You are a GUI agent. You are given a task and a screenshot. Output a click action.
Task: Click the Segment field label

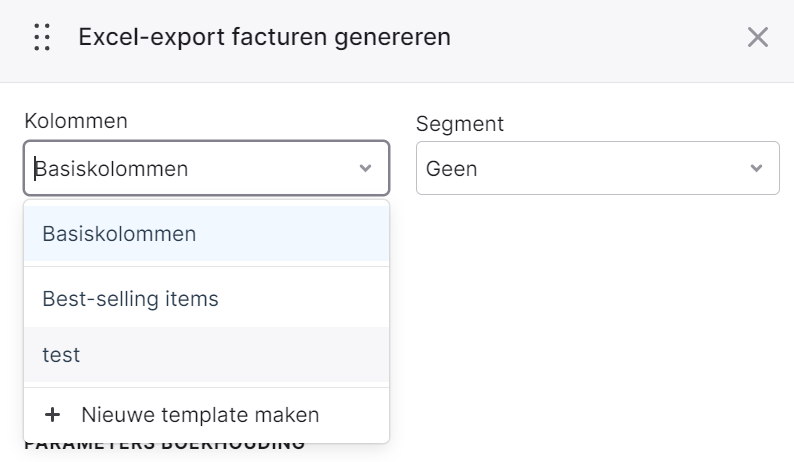pyautogui.click(x=460, y=124)
